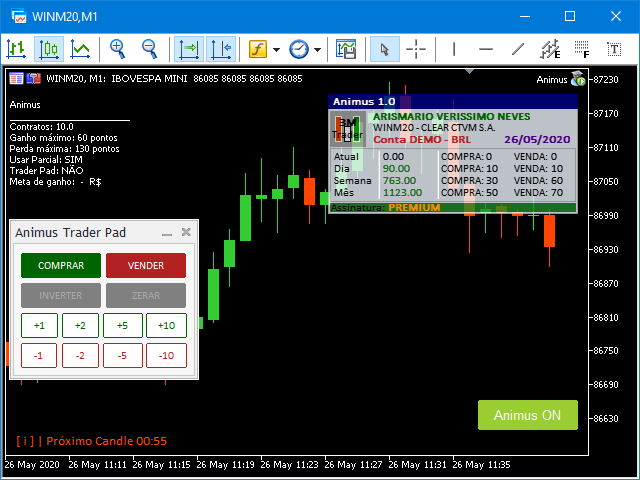
Task: Add five contracts with +5
Action: pos(122,325)
